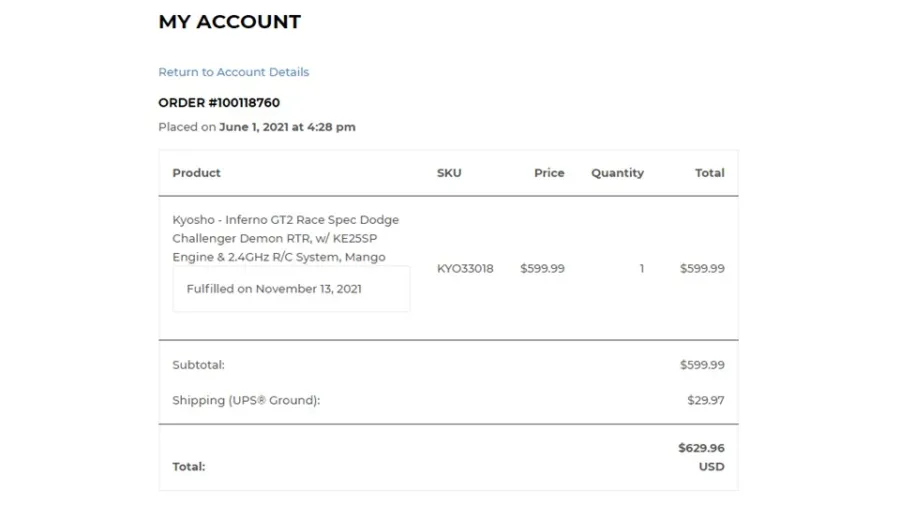Click the grand total $629.96 USD
Image resolution: width=900 pixels, height=506 pixels.
tap(701, 457)
